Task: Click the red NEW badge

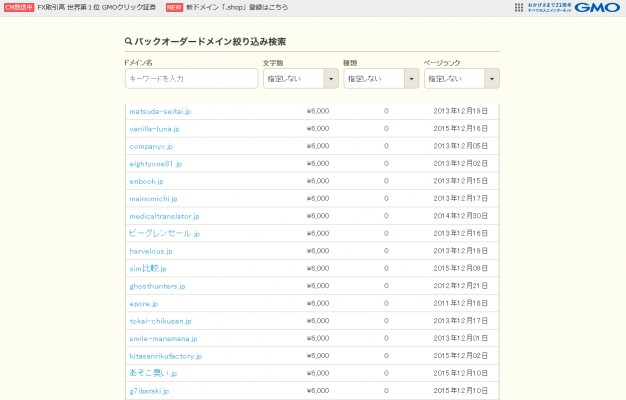Action: (174, 7)
